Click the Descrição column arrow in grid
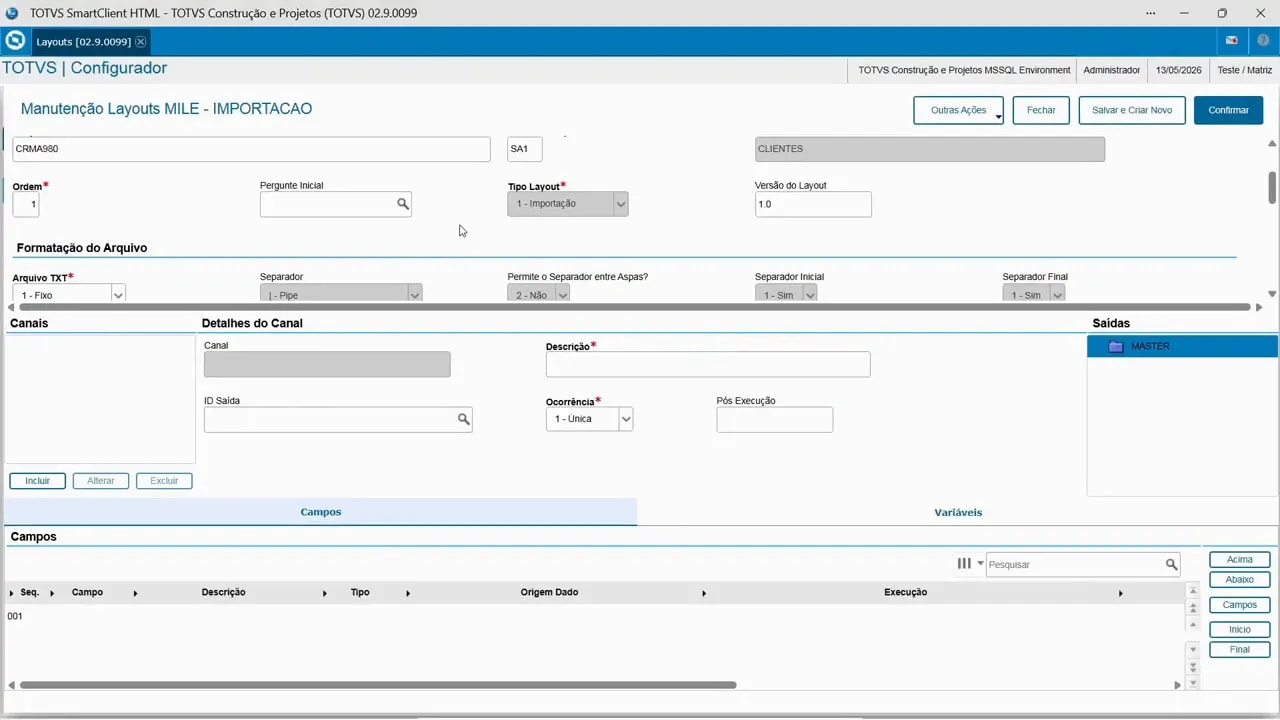Screen dimensions: 1280x720 click(325, 594)
